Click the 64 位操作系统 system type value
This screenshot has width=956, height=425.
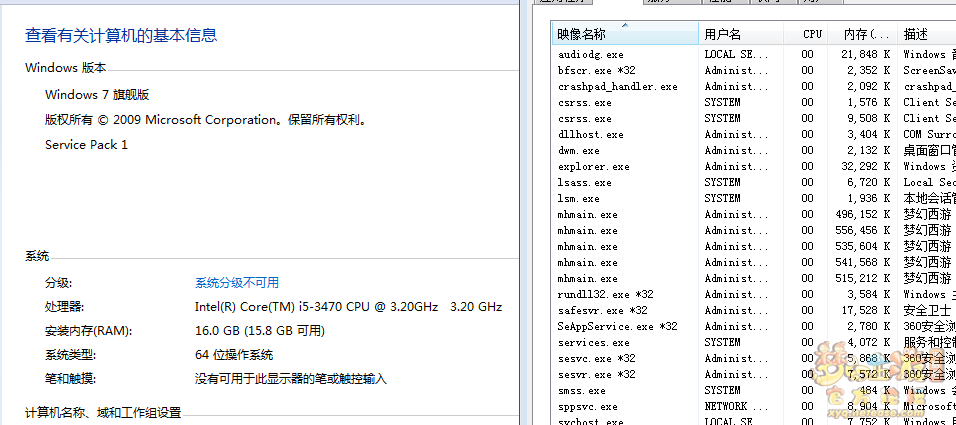pyautogui.click(x=234, y=355)
